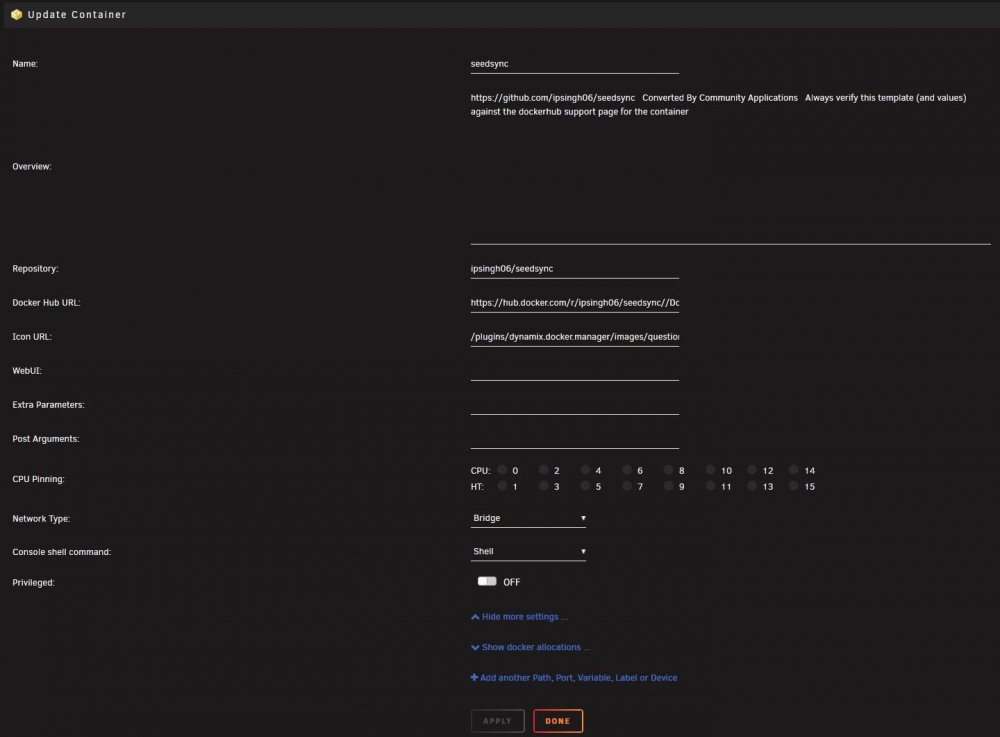This screenshot has height=737, width=1000.
Task: Click the "Extra Parameters:" label
Action: 48,404
